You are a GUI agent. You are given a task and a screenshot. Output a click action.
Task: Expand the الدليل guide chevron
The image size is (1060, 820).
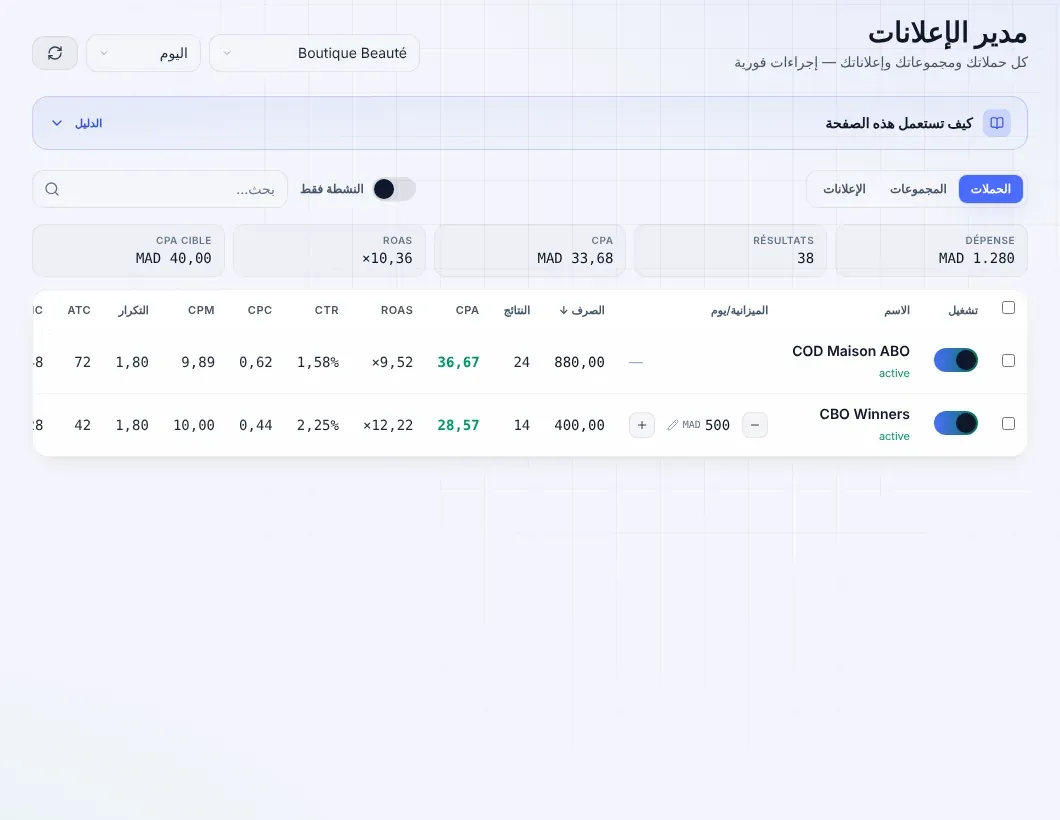tap(57, 123)
